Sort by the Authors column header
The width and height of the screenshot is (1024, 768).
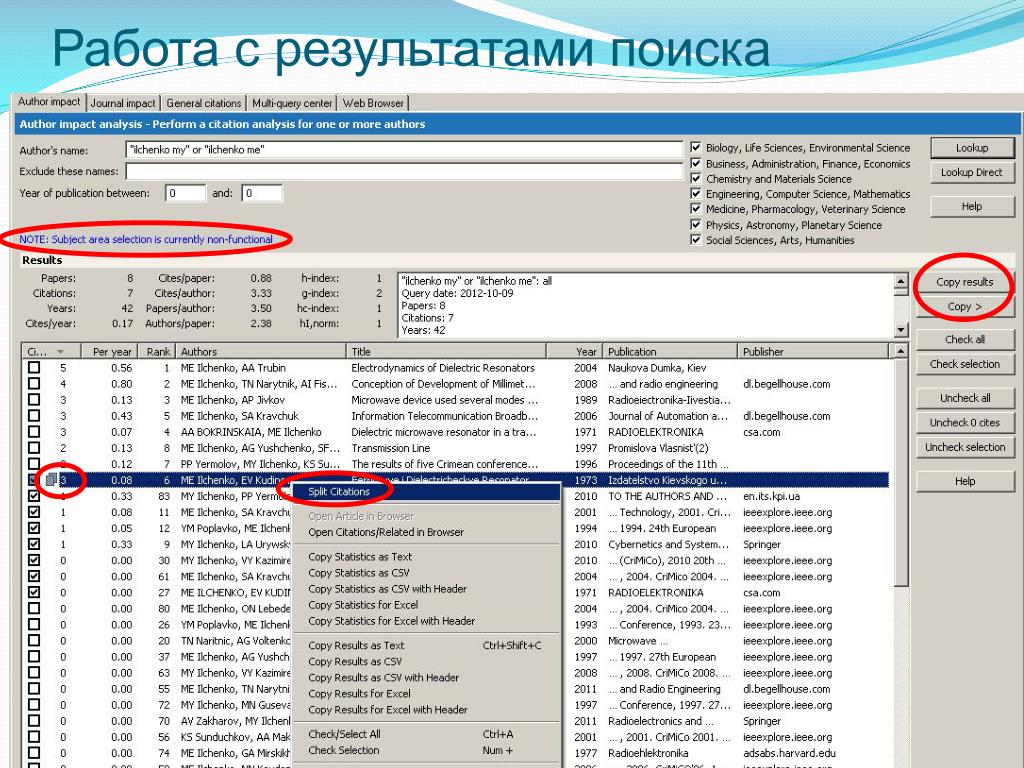tap(261, 351)
